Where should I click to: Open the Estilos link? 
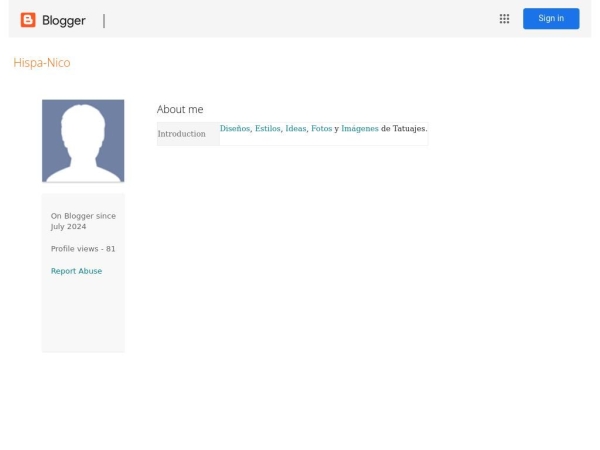click(267, 129)
